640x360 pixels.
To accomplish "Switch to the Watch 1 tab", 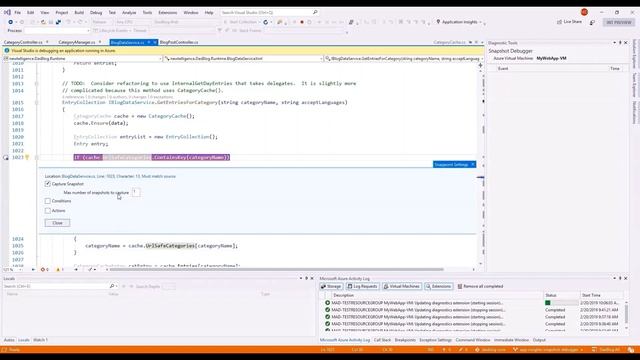I will pyautogui.click(x=40, y=340).
